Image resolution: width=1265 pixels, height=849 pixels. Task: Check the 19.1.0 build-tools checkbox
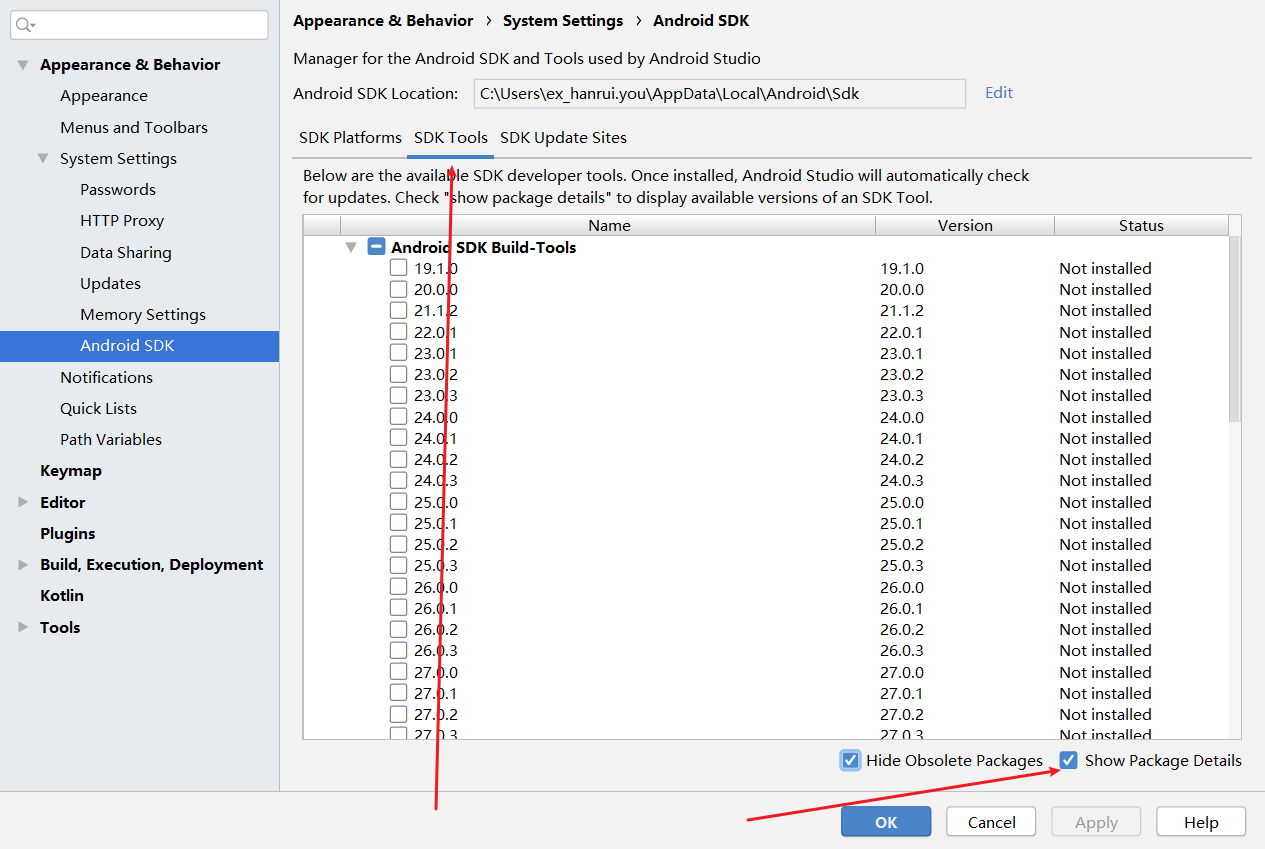click(x=399, y=268)
